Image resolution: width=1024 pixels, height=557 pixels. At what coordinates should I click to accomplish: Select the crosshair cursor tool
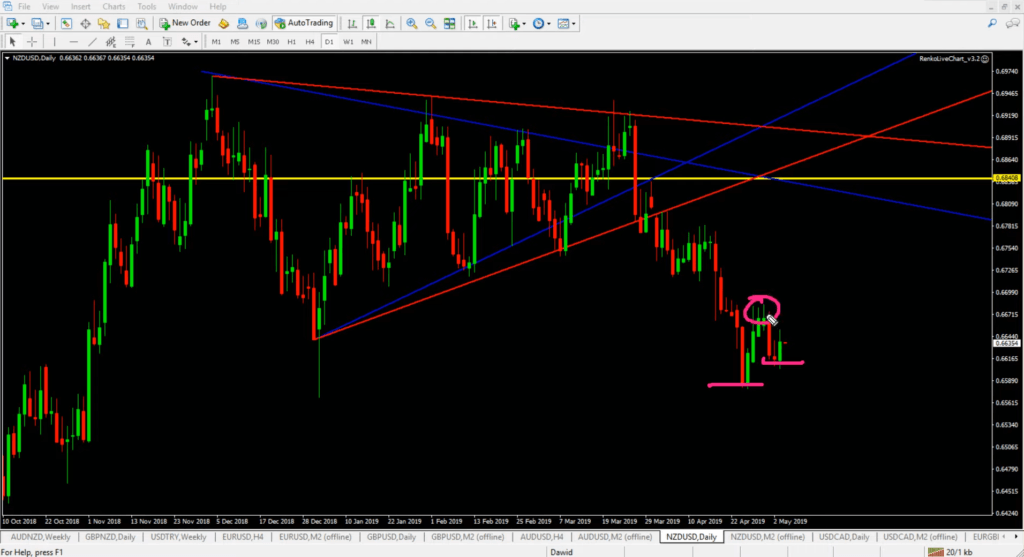click(31, 41)
